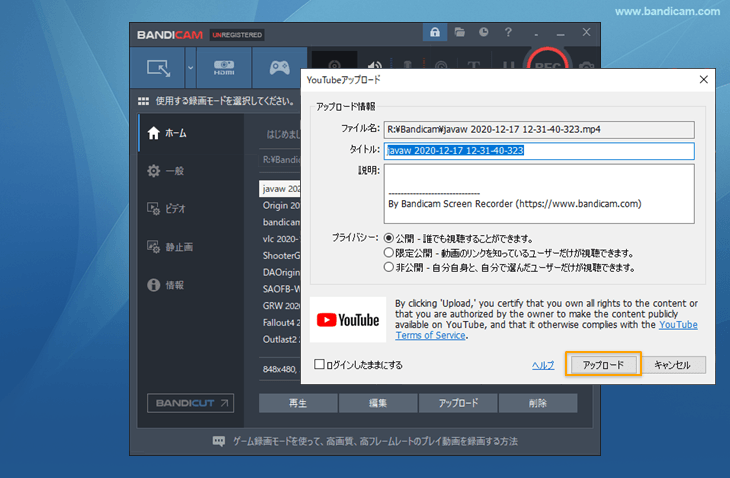Select the Fallout4 video entry
This screenshot has width=730, height=478.
point(280,323)
